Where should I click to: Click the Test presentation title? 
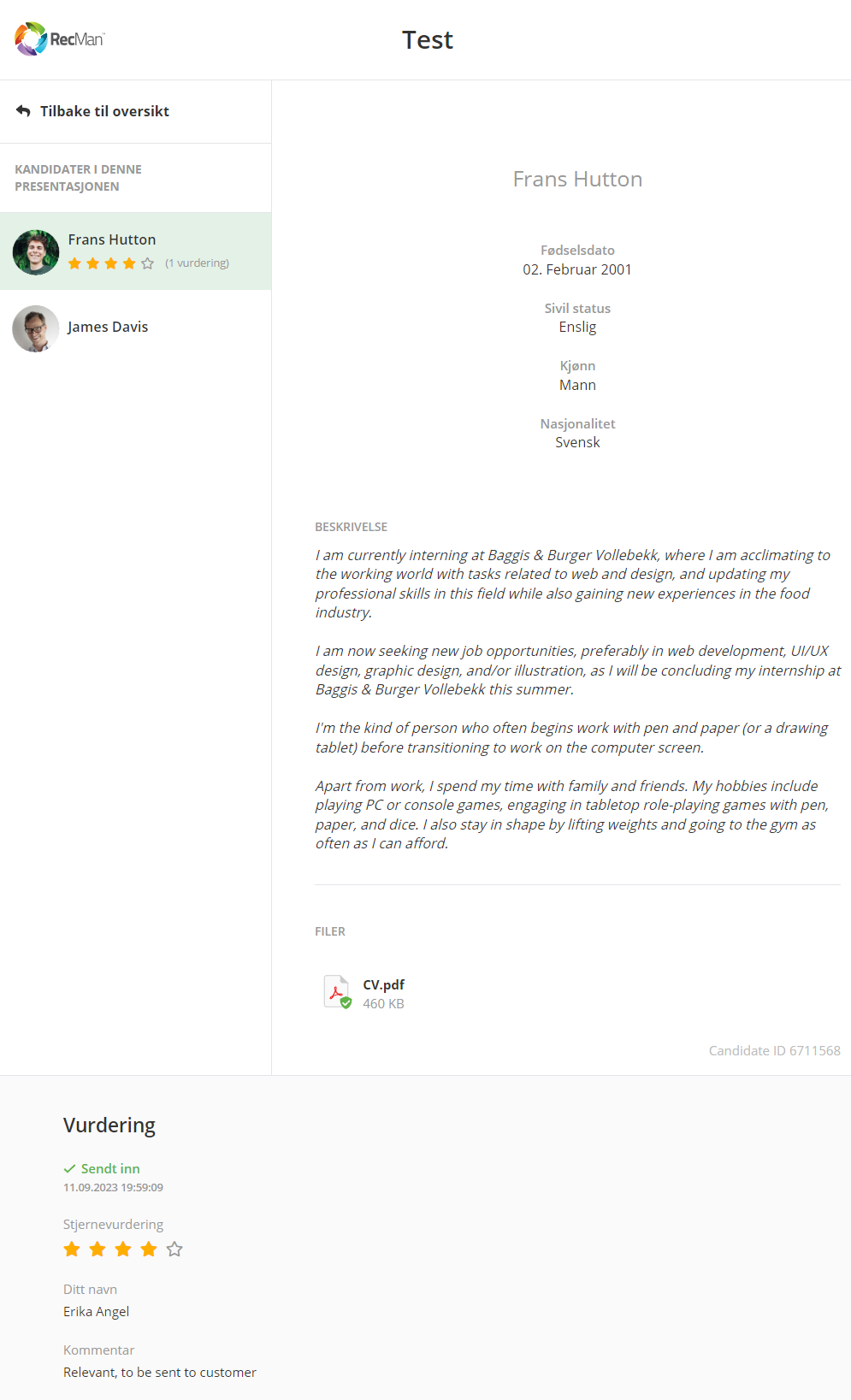point(428,40)
